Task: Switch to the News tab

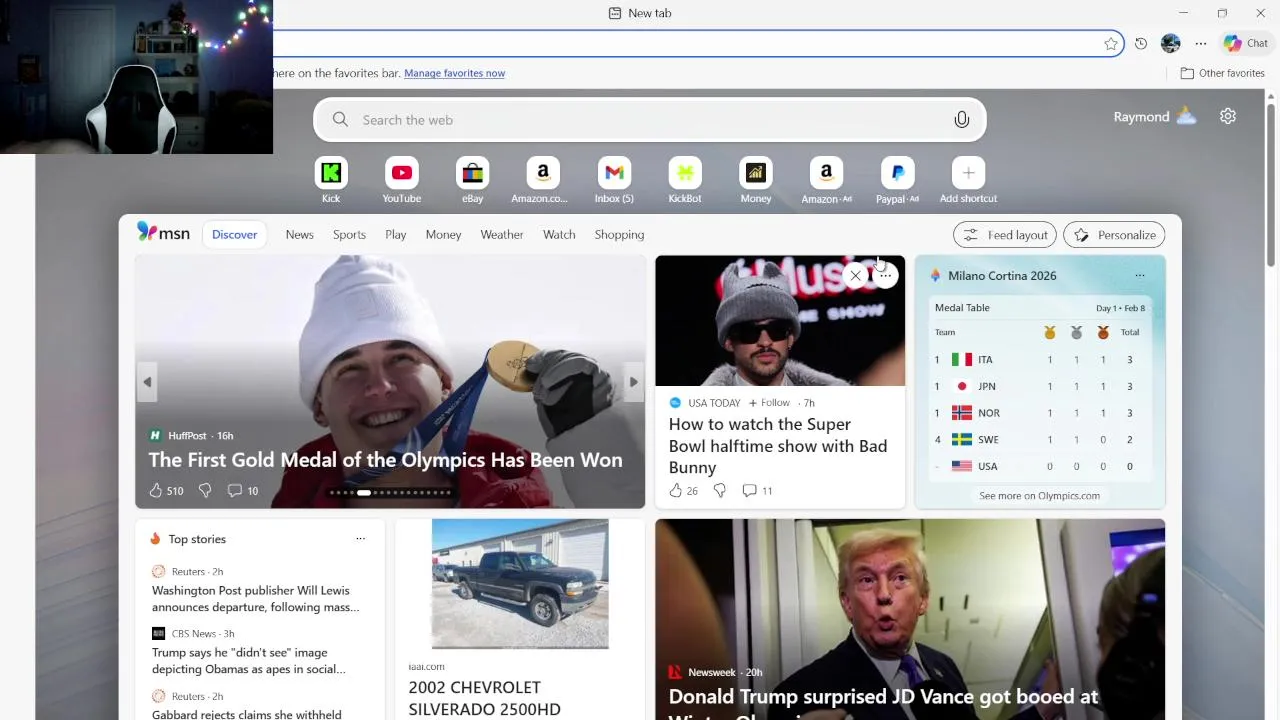Action: click(299, 234)
